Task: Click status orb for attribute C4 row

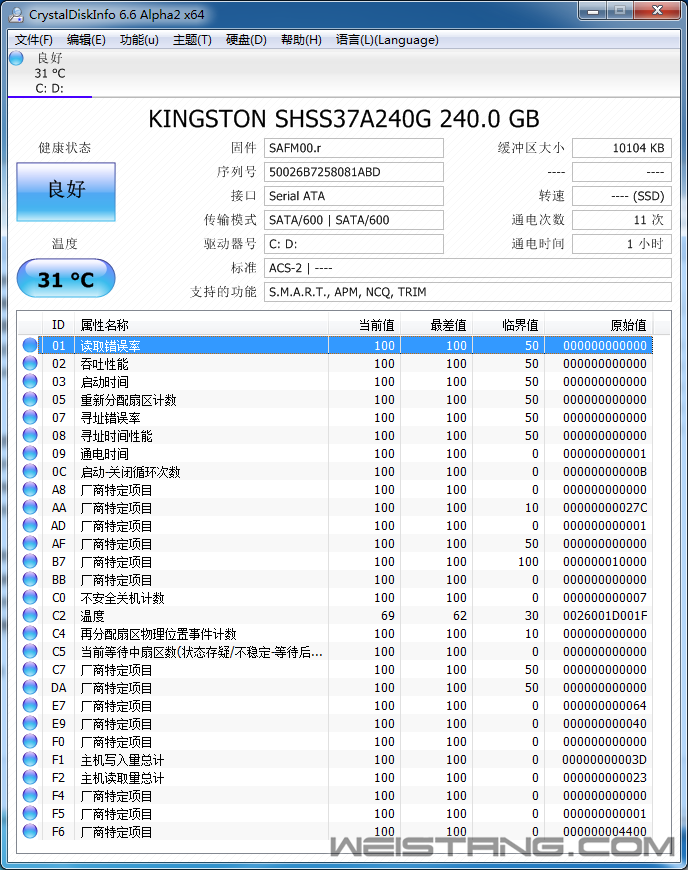Action: coord(30,634)
